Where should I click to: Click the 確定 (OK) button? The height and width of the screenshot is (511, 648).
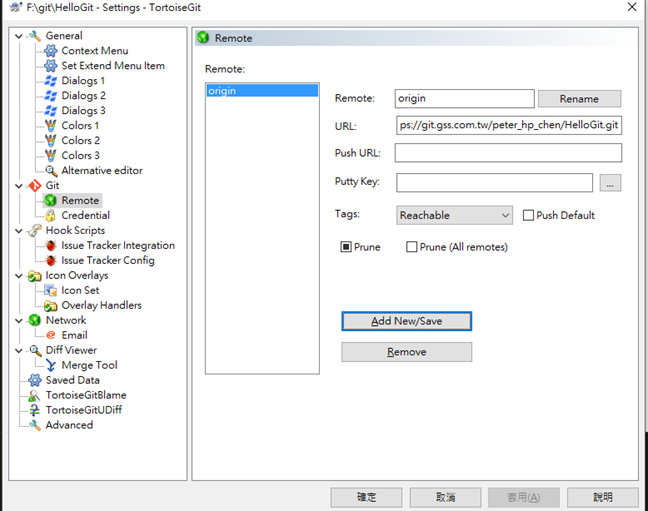tap(366, 497)
